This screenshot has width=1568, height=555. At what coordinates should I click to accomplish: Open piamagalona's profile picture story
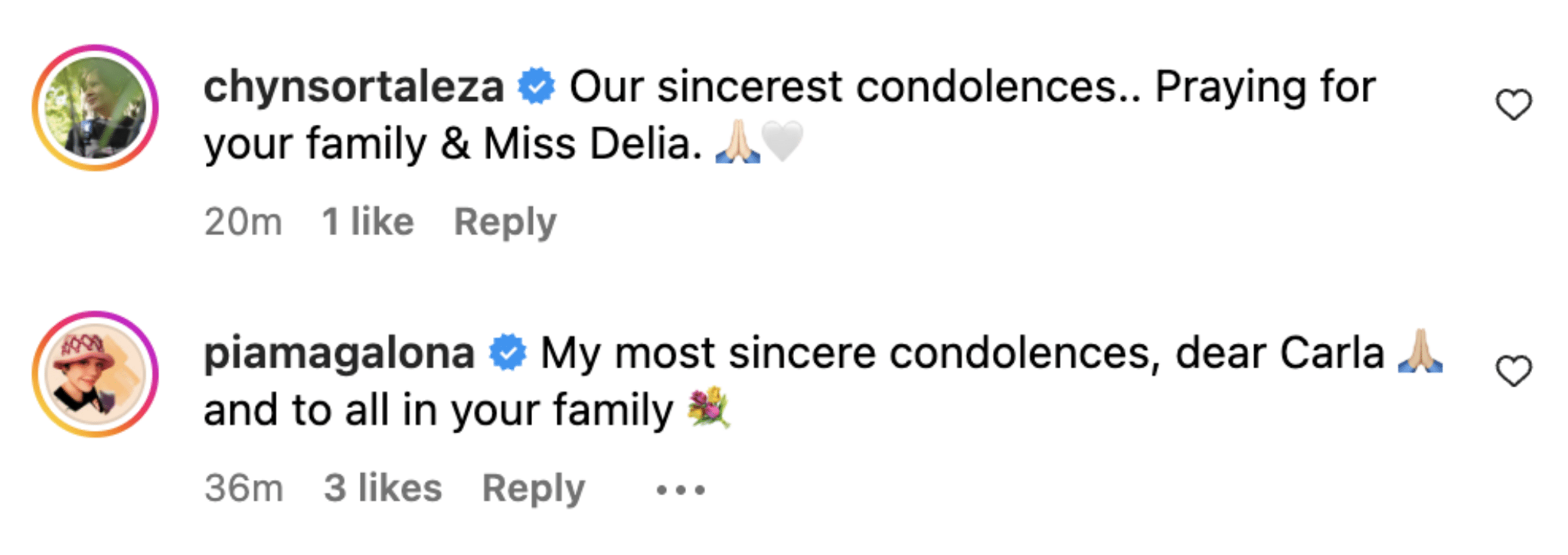[95, 374]
